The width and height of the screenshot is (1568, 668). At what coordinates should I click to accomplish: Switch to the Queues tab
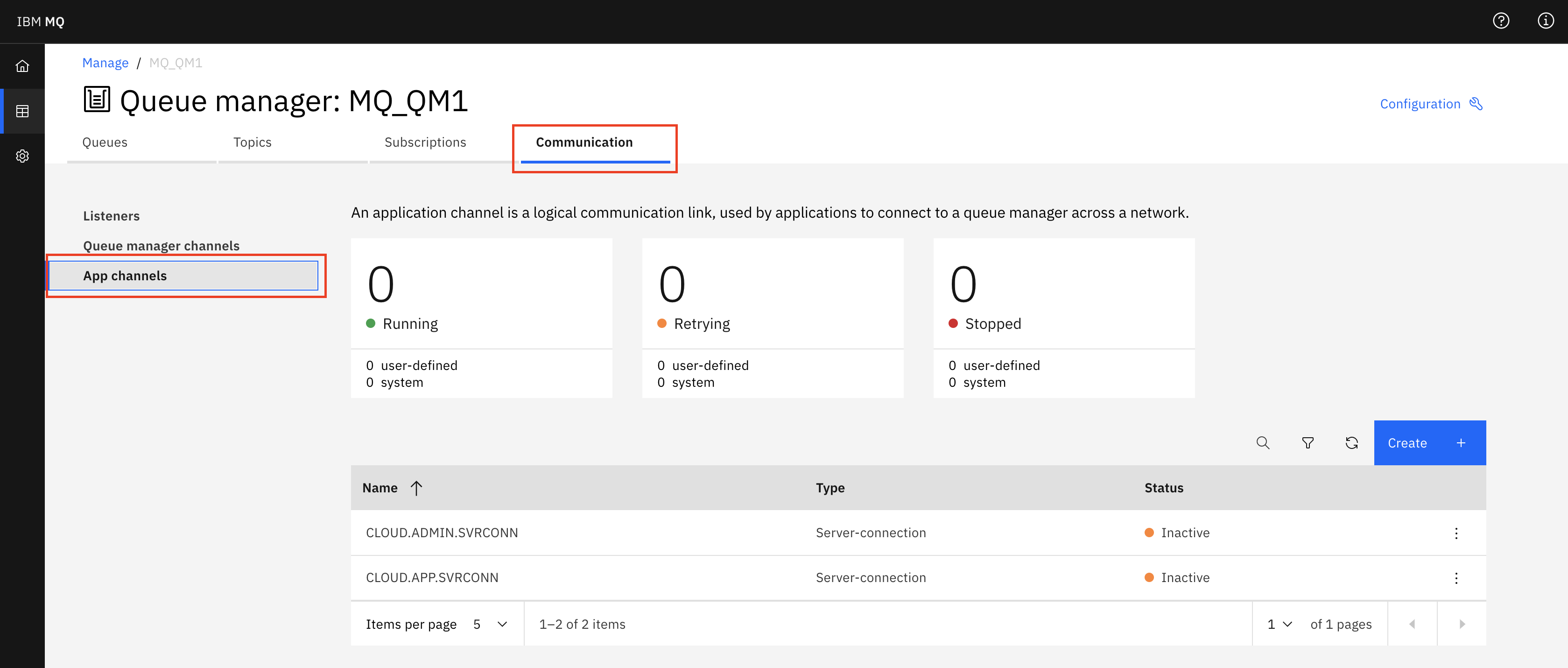[x=104, y=142]
